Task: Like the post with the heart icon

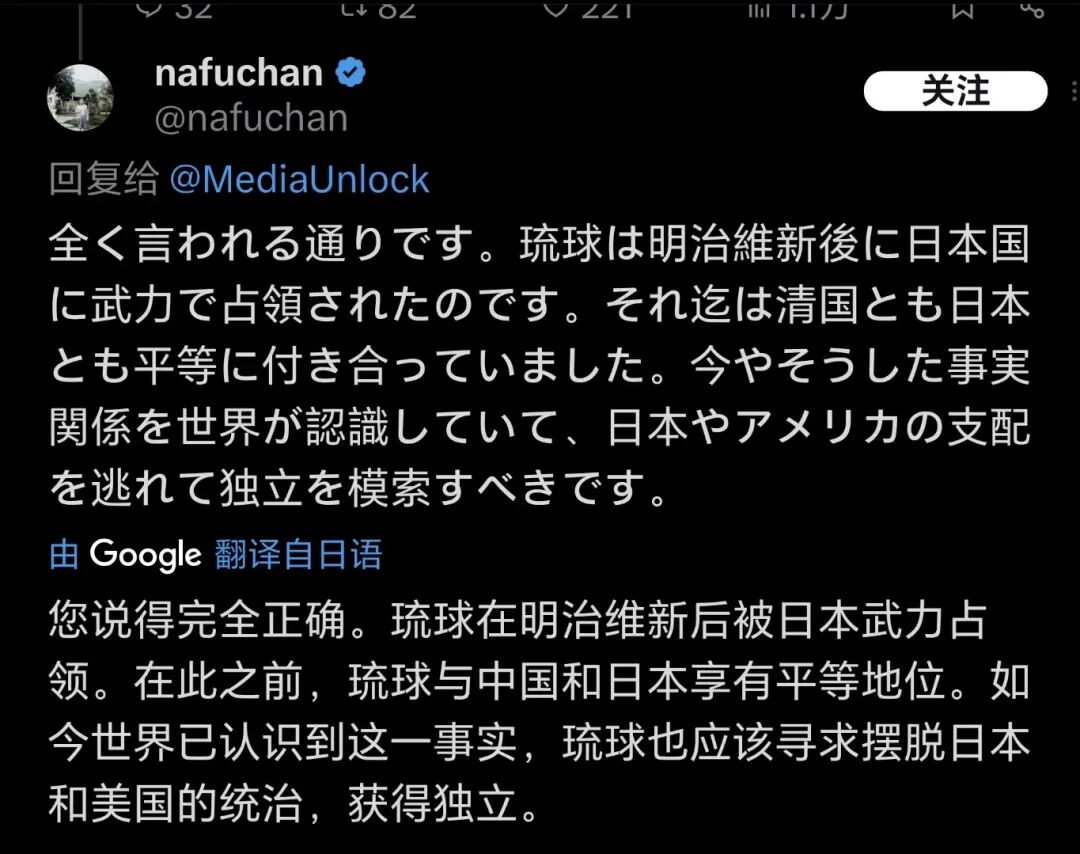Action: click(557, 8)
